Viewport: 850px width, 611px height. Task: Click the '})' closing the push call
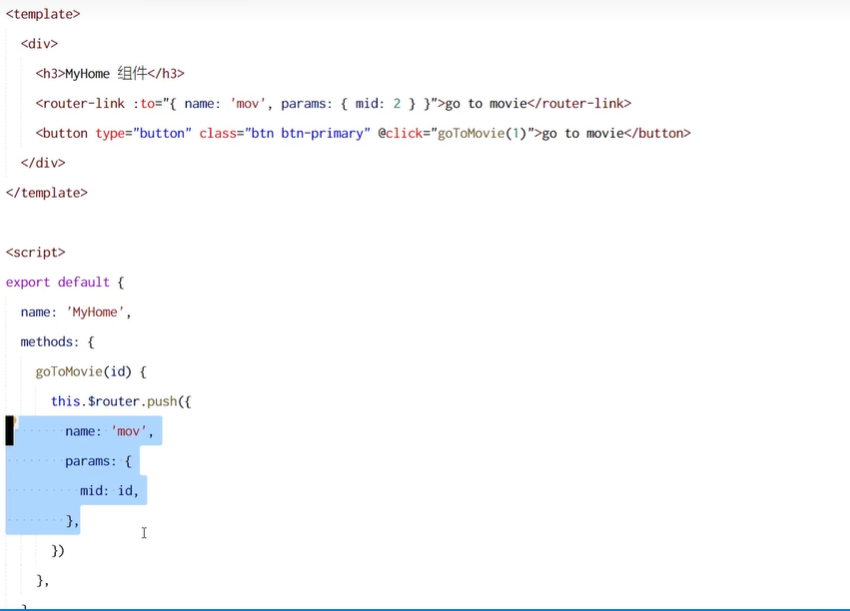[x=58, y=551]
